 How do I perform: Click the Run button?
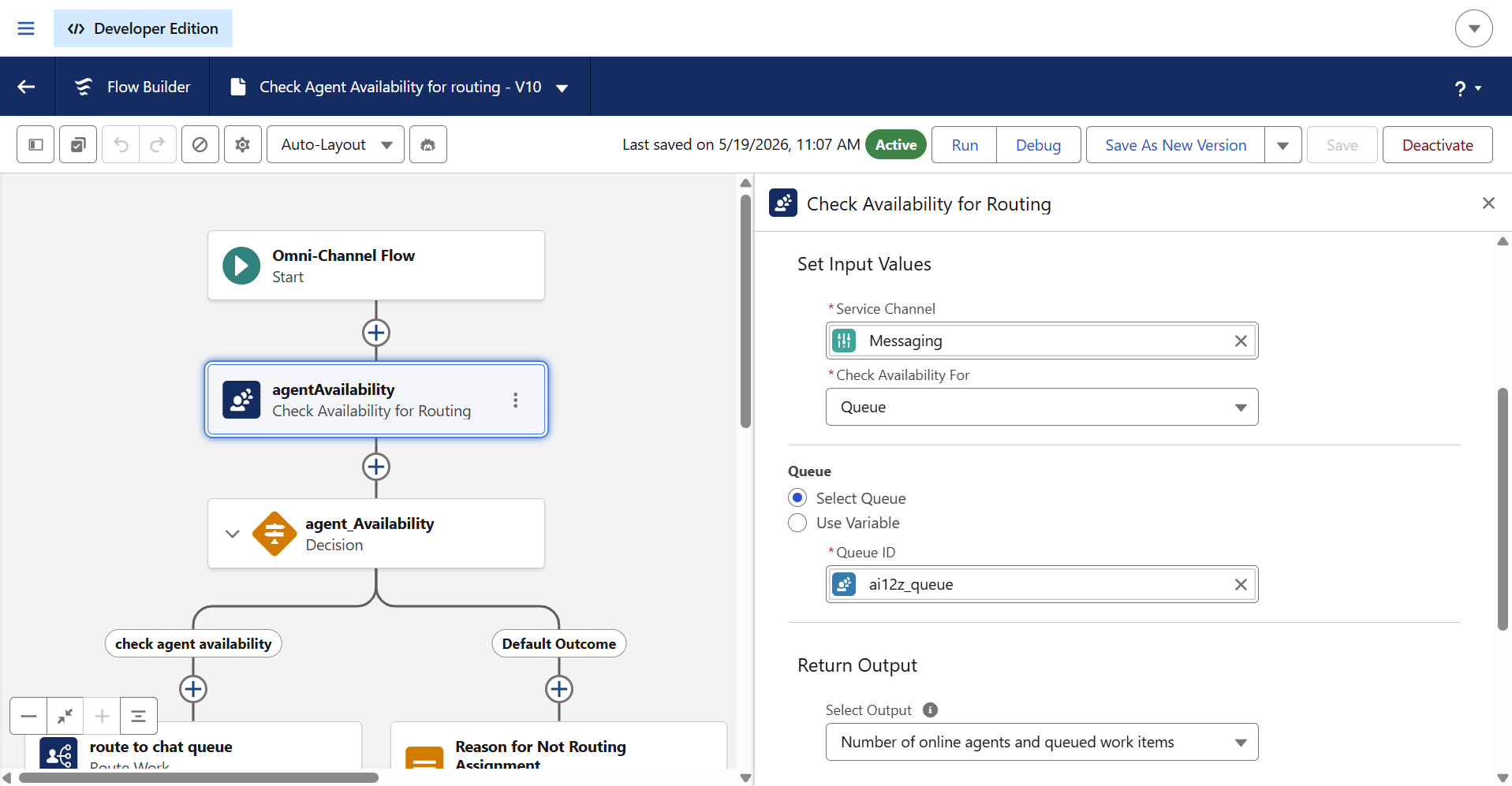click(x=965, y=145)
